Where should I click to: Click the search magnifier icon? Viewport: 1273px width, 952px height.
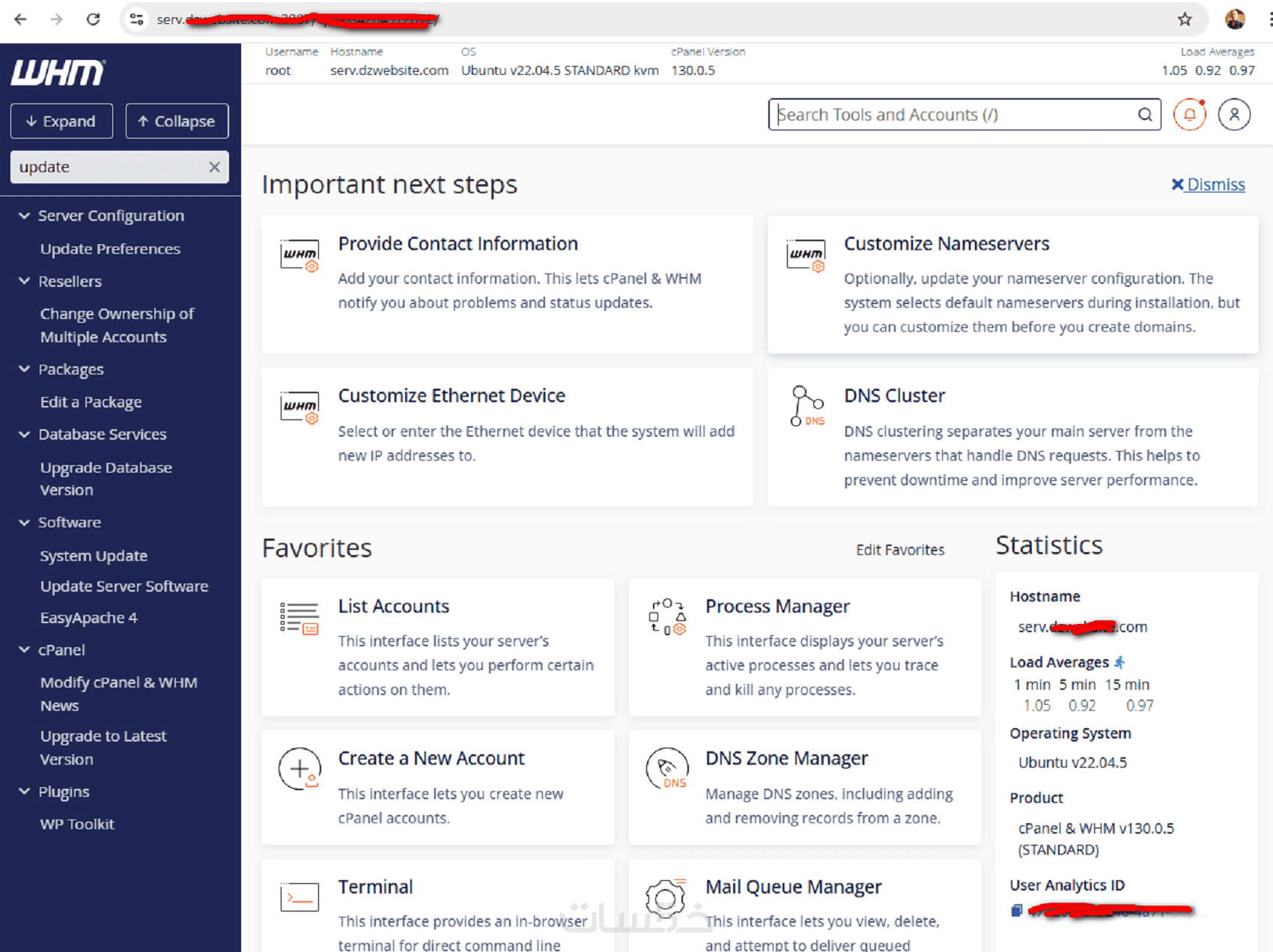1145,115
